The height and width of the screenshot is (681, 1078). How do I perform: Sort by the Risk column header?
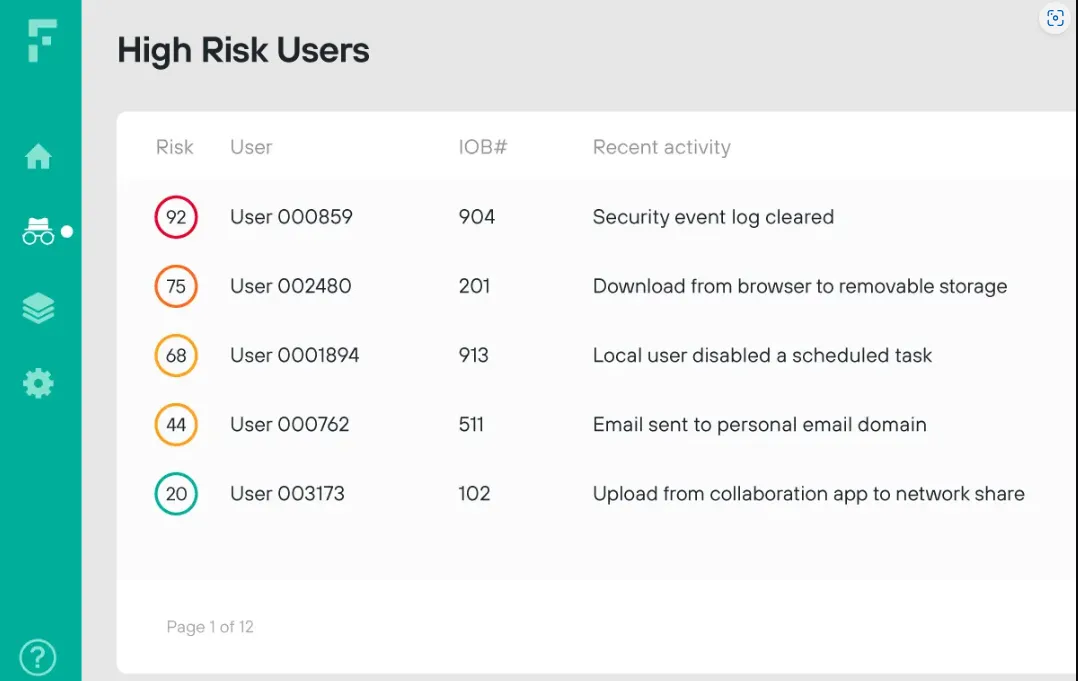point(175,147)
